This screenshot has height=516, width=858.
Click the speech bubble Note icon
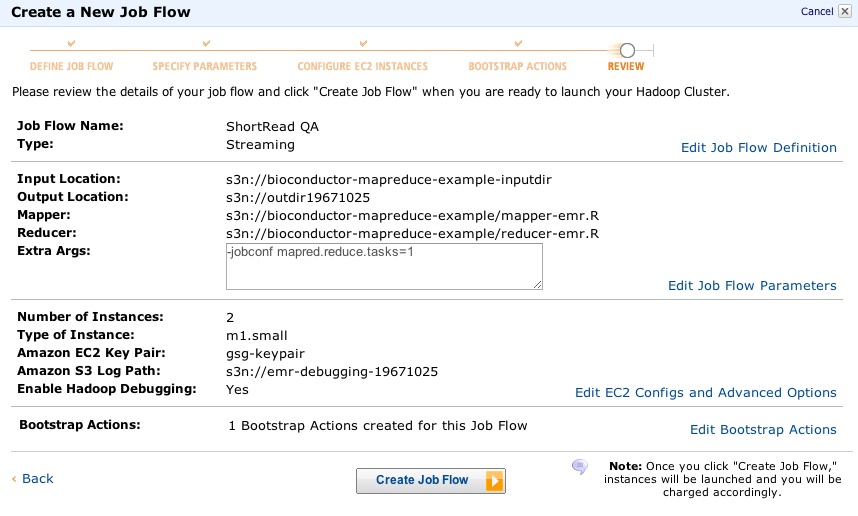point(579,467)
